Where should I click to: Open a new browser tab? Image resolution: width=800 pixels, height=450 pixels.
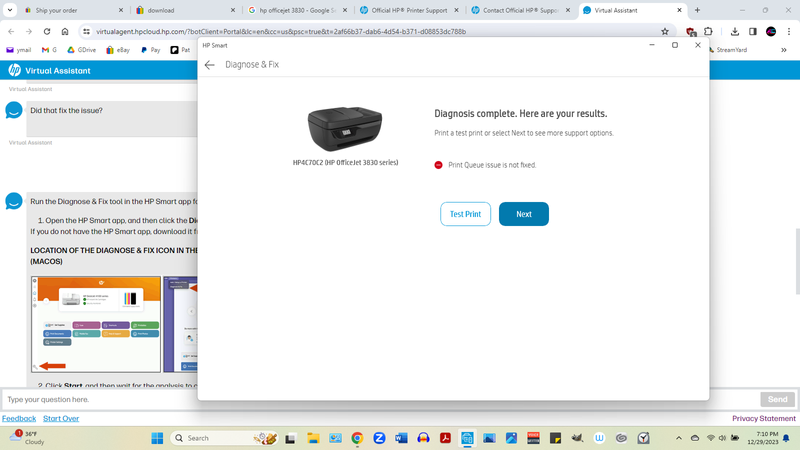point(697,10)
